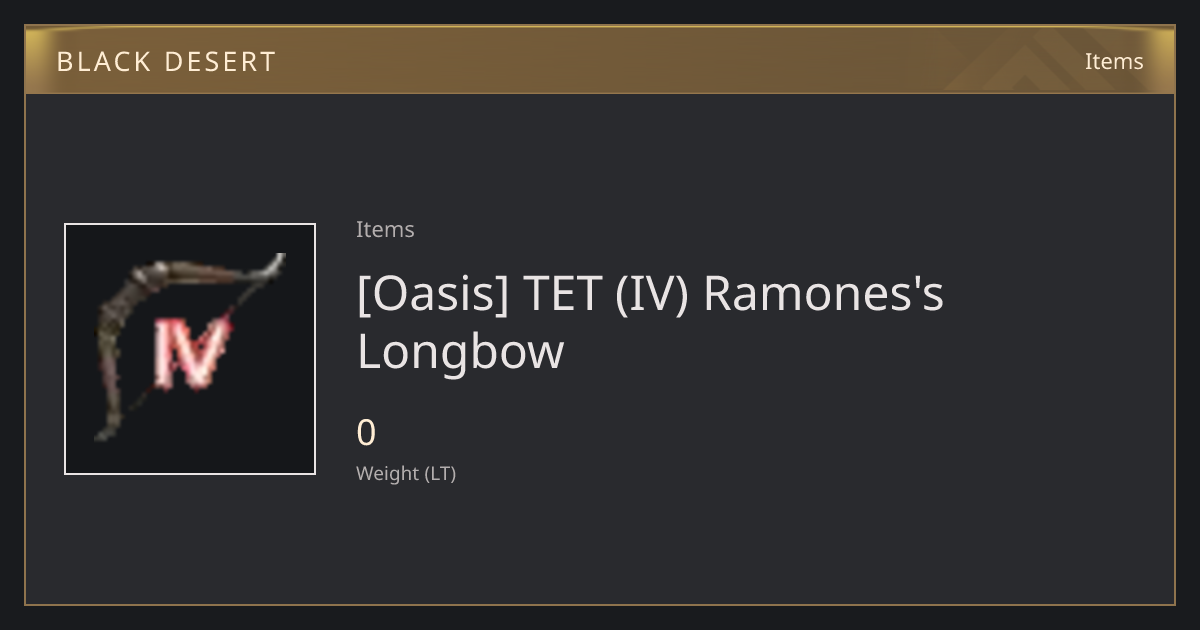Click the word "Ramones's" in the item title
The height and width of the screenshot is (630, 1200).
[x=823, y=294]
